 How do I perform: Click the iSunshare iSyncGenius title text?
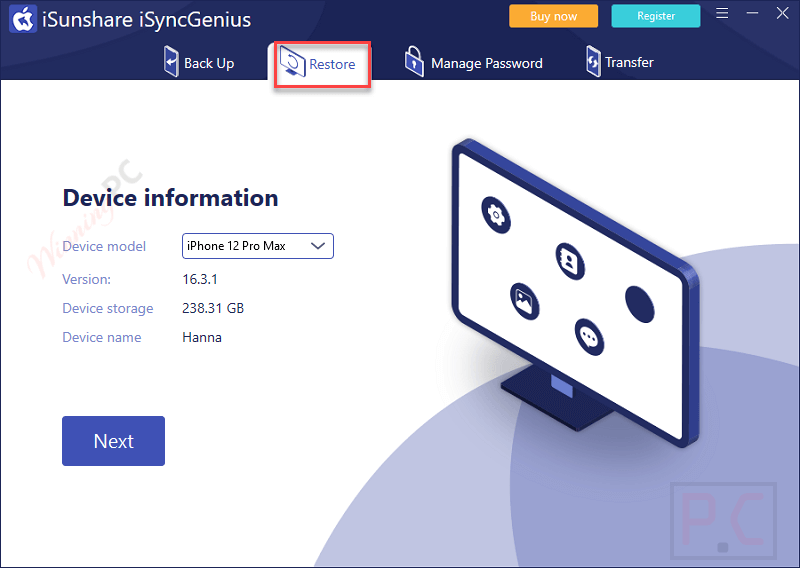click(146, 20)
